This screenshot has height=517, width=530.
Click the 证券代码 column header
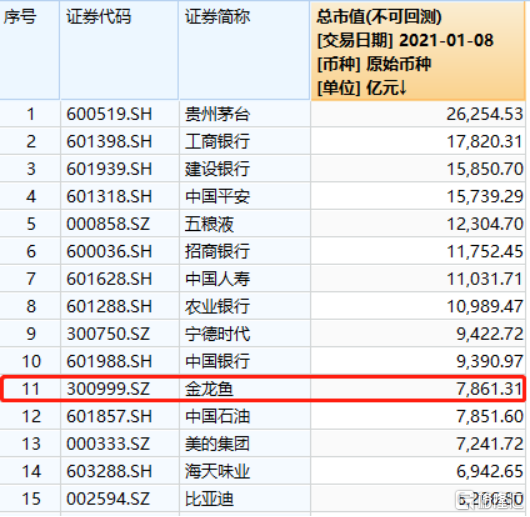pyautogui.click(x=119, y=50)
